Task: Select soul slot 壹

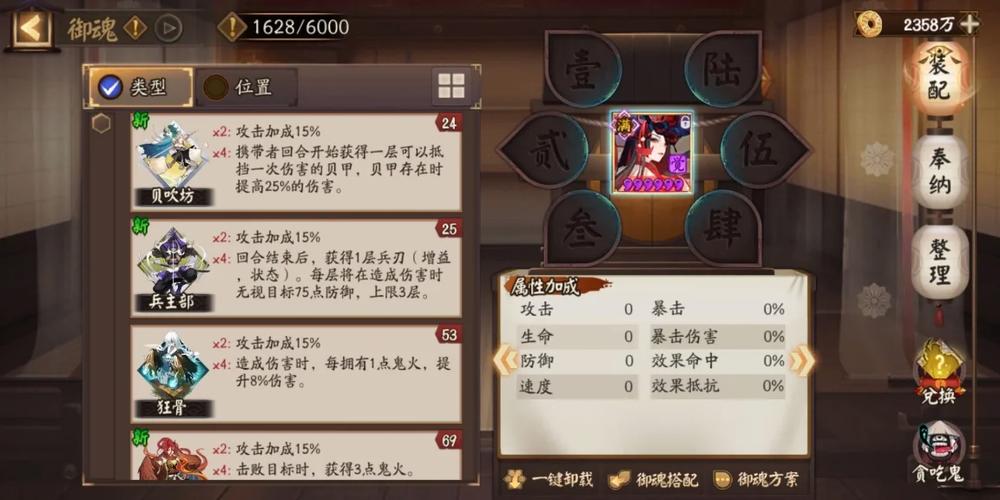Action: 582,69
